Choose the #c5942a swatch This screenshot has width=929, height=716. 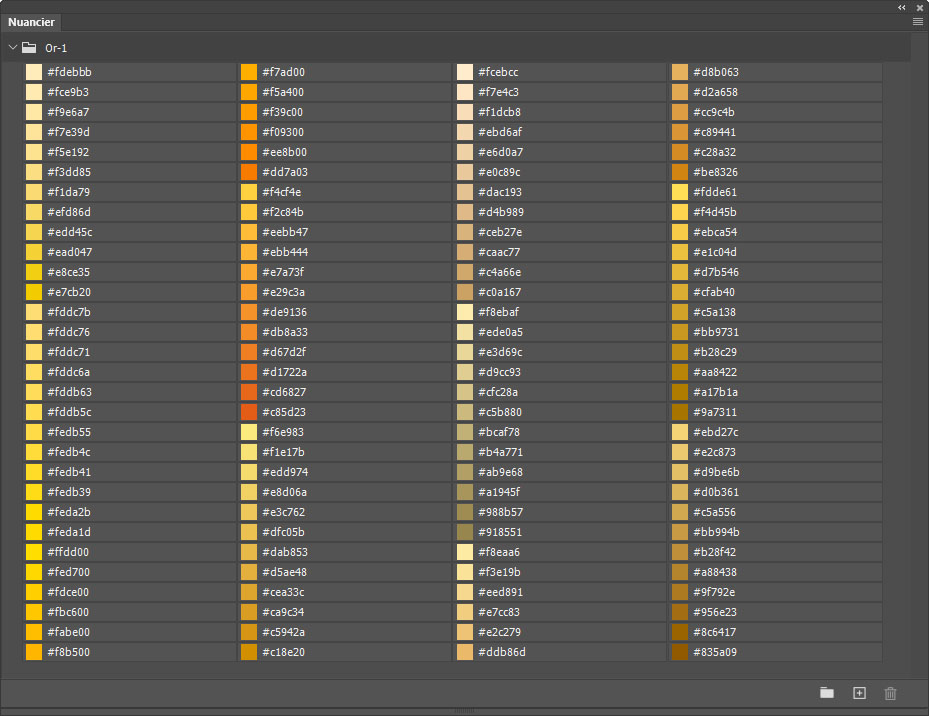coord(249,632)
